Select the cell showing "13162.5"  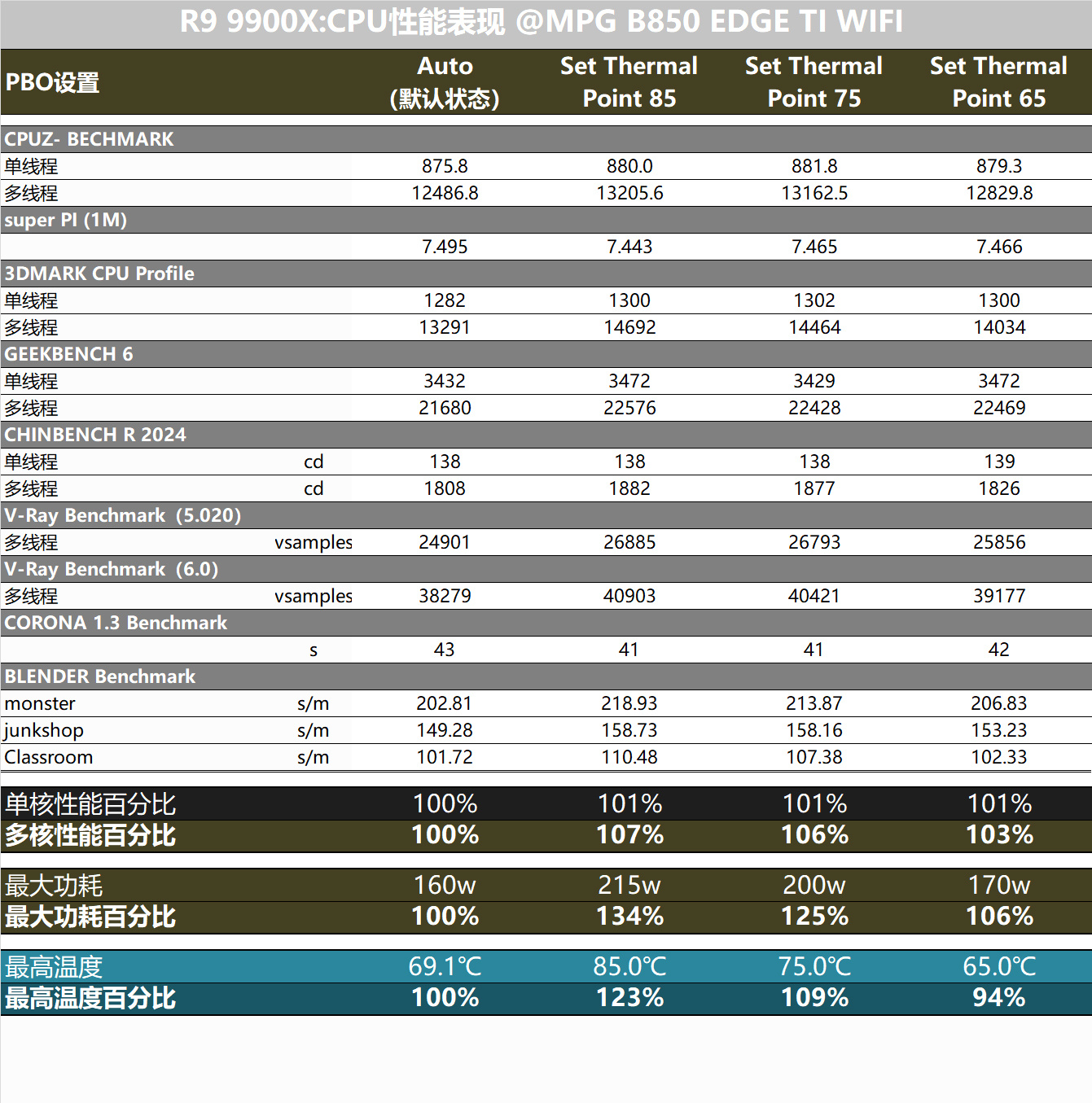(x=814, y=193)
